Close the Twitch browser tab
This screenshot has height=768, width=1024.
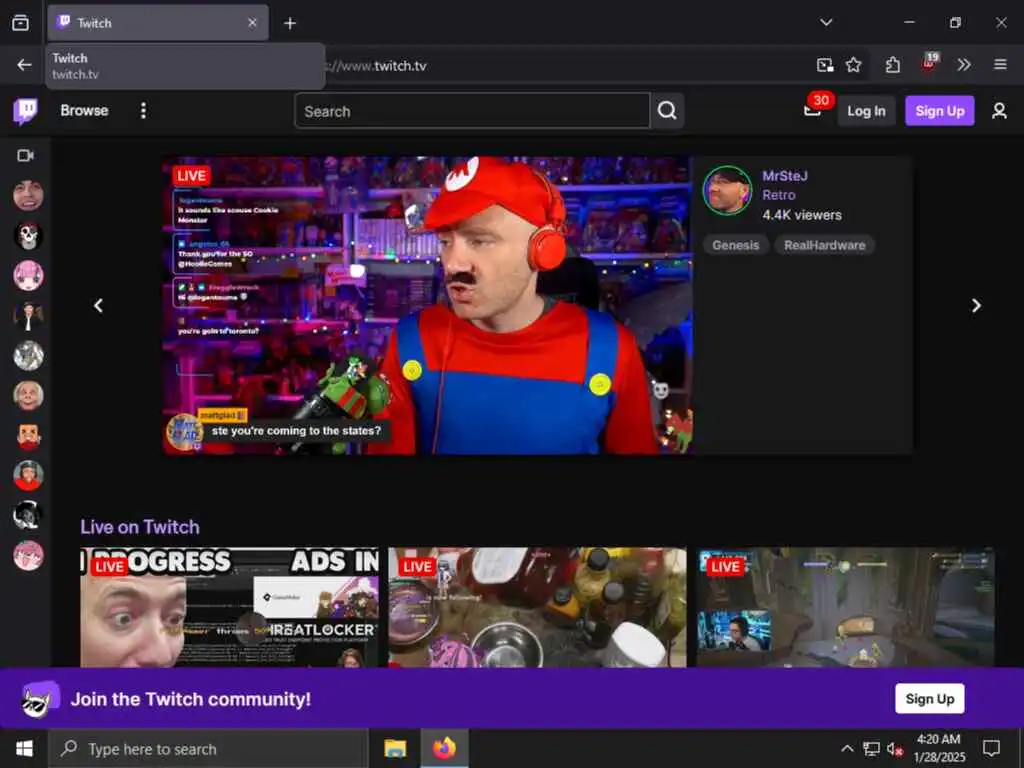pyautogui.click(x=252, y=23)
